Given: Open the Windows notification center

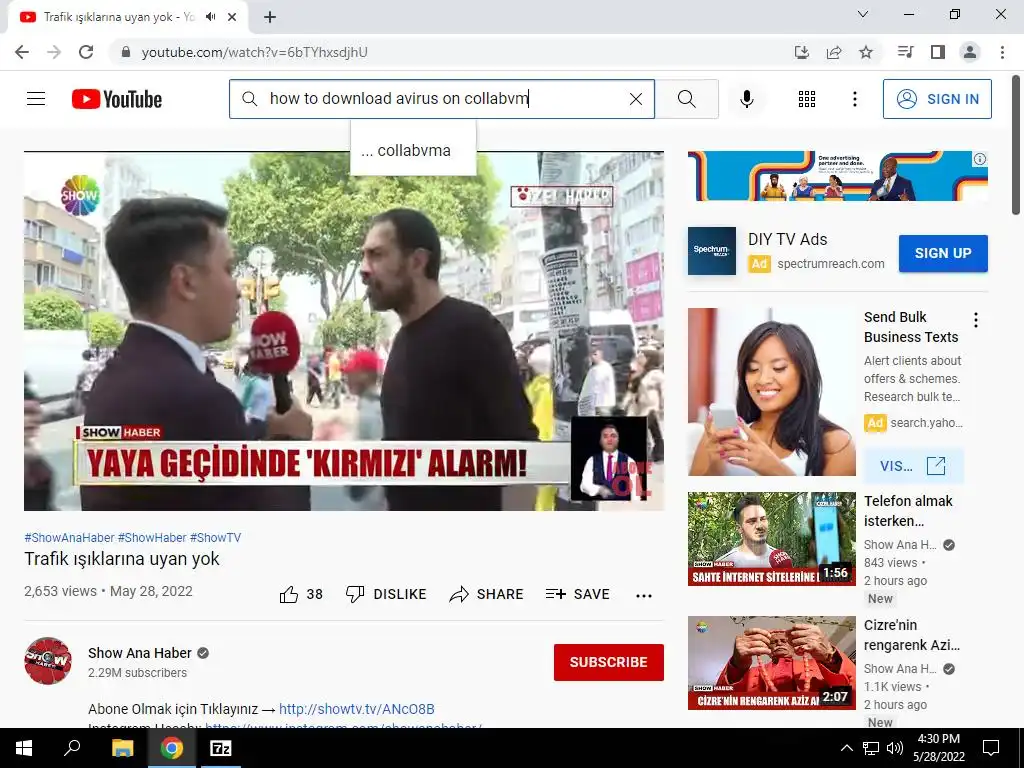Looking at the screenshot, I should click(991, 748).
